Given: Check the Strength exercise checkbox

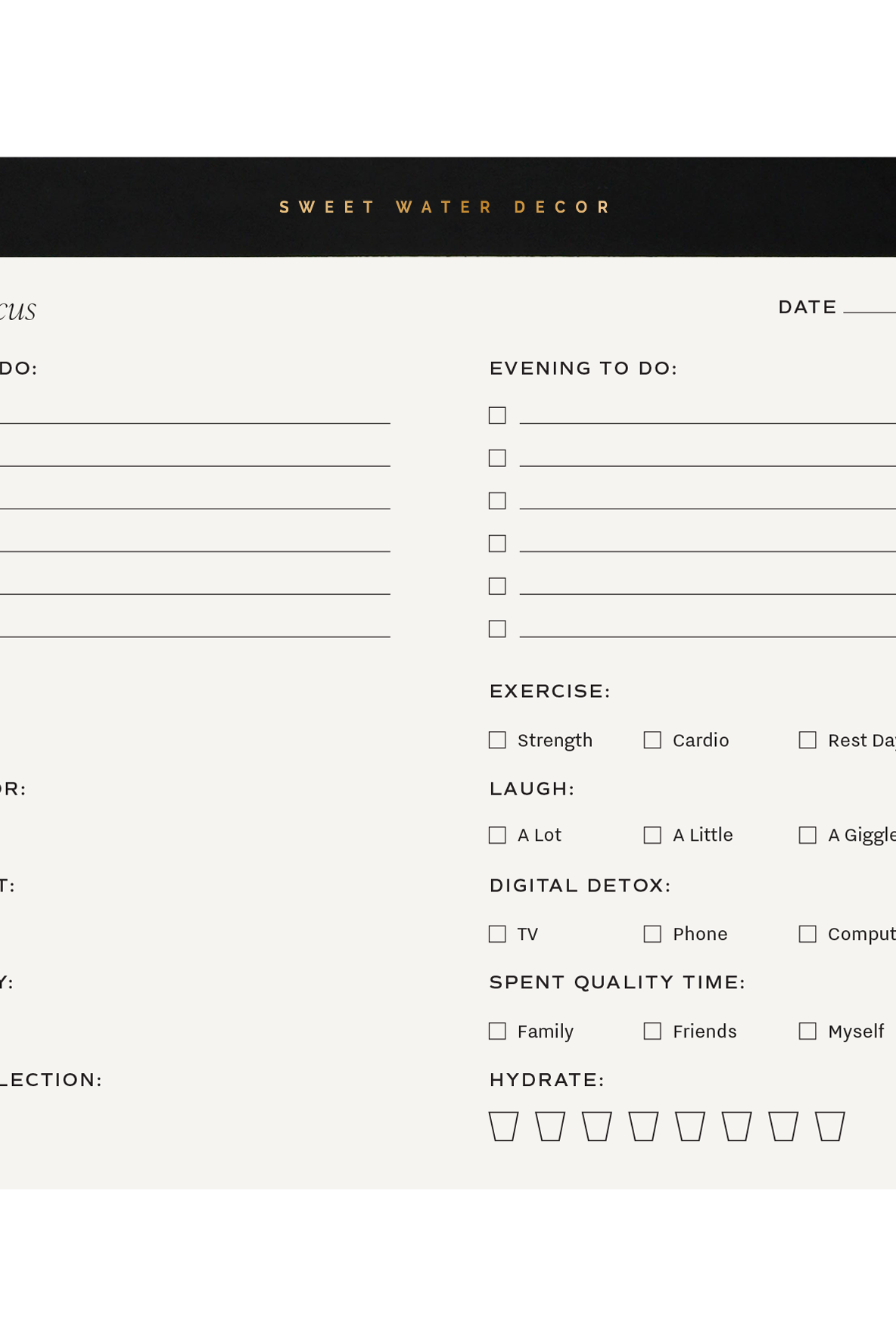Looking at the screenshot, I should pos(497,740).
